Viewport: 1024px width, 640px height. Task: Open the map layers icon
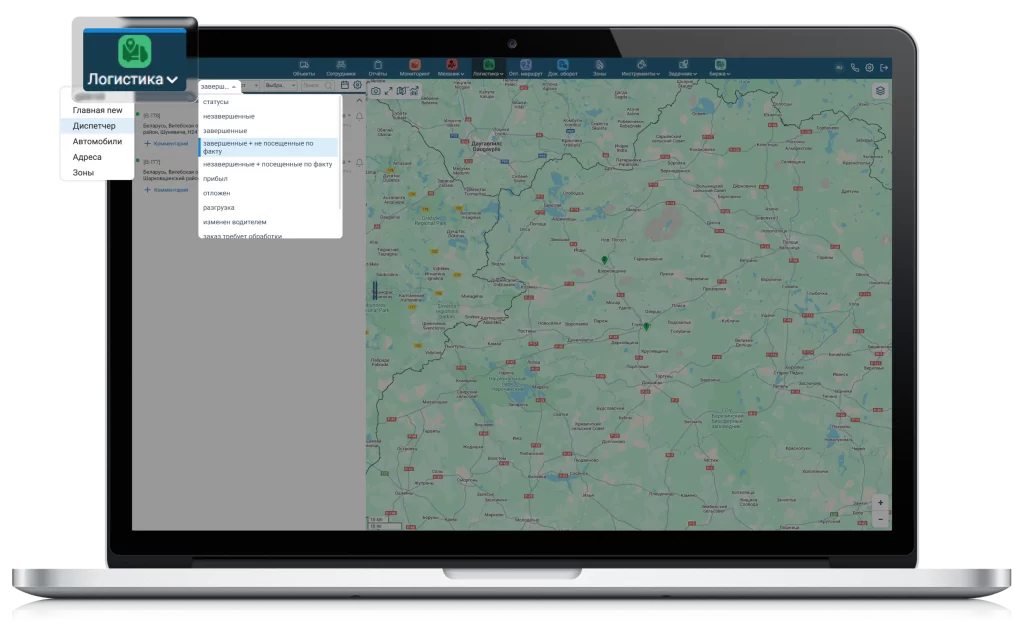coord(880,91)
